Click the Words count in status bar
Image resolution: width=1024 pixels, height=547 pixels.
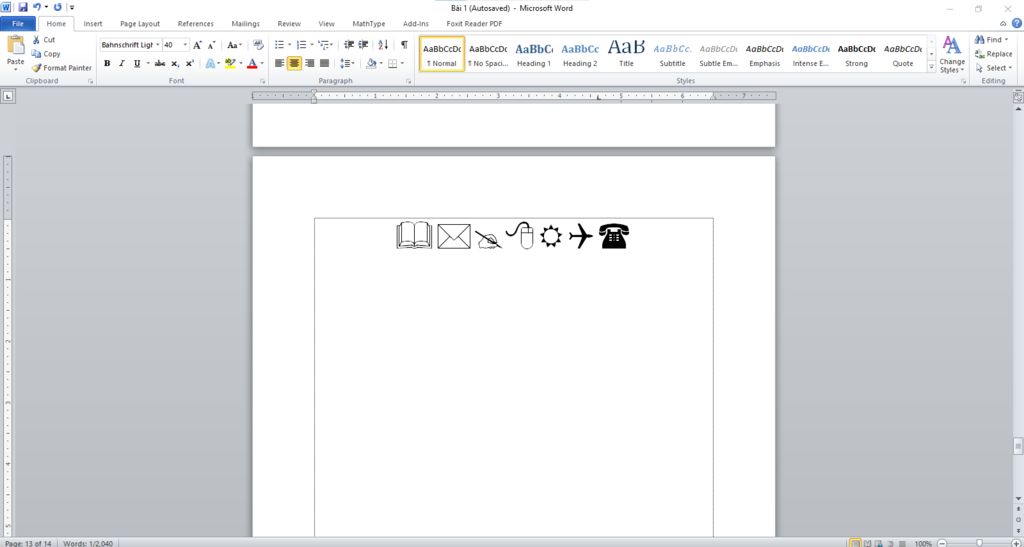87,543
